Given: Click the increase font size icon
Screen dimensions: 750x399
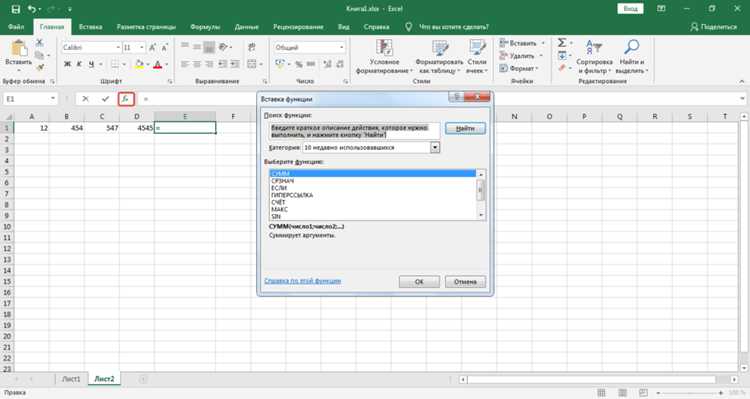Looking at the screenshot, I should [152, 47].
